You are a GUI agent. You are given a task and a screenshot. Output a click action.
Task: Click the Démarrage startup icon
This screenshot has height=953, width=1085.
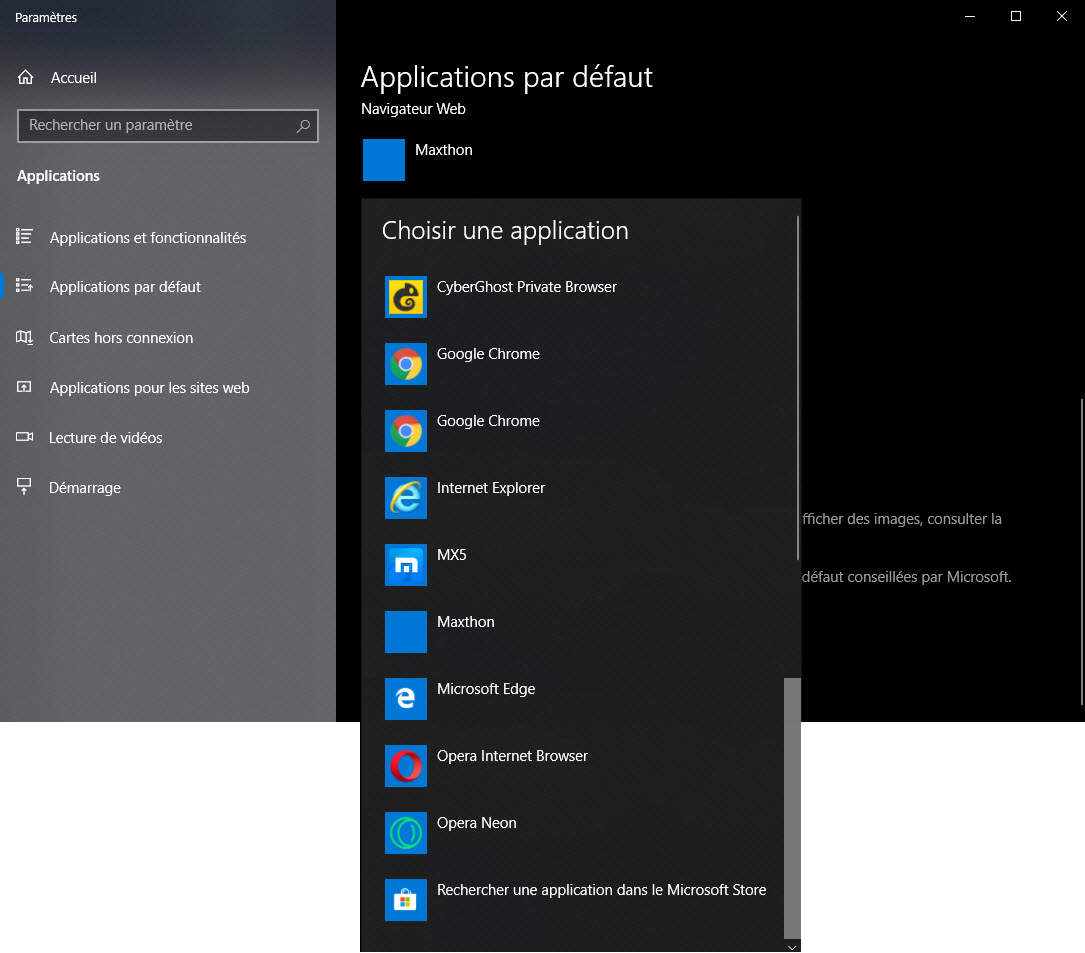(x=24, y=487)
